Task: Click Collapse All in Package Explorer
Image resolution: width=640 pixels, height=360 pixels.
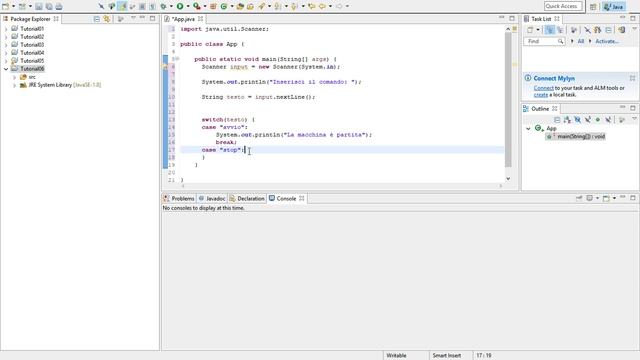Action: (97, 19)
